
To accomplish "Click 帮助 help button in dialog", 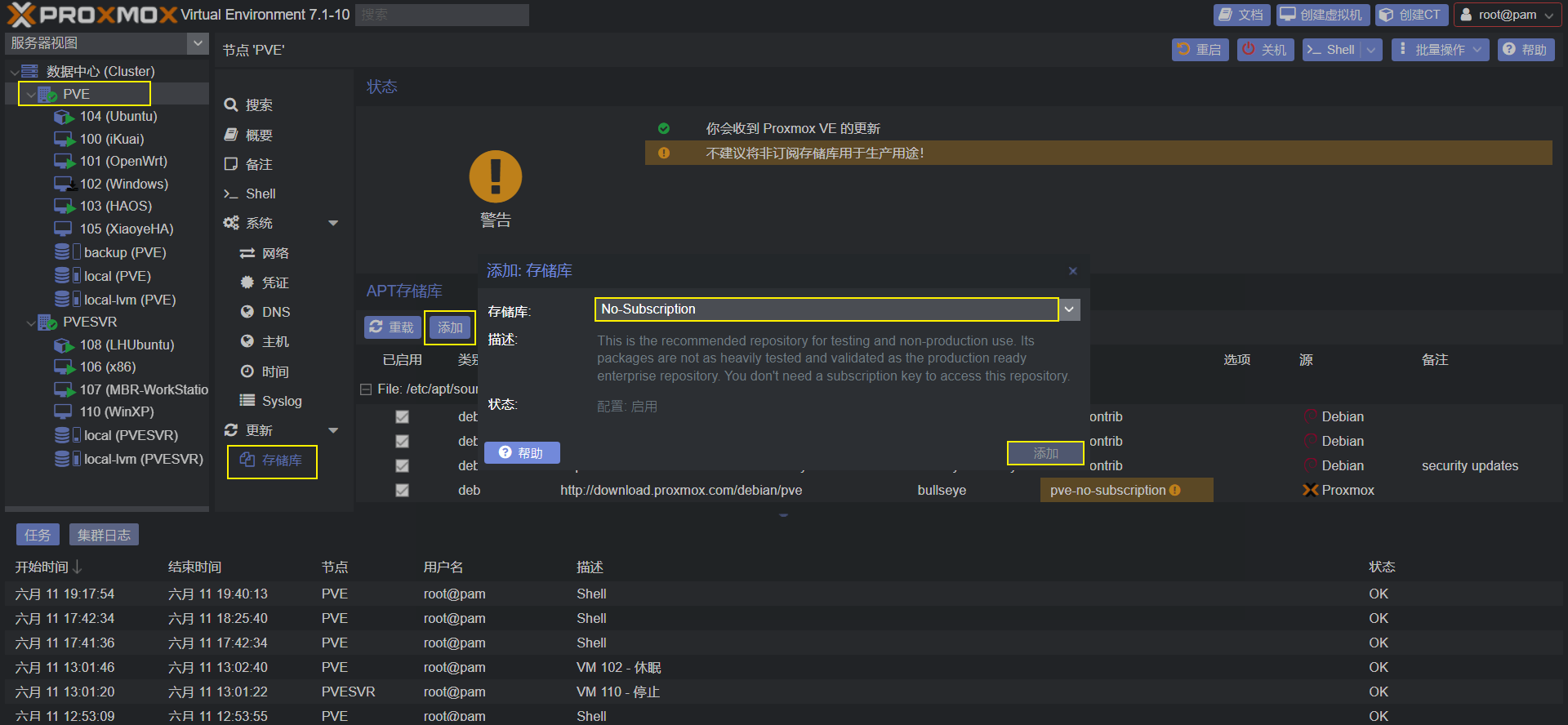I will click(x=522, y=453).
